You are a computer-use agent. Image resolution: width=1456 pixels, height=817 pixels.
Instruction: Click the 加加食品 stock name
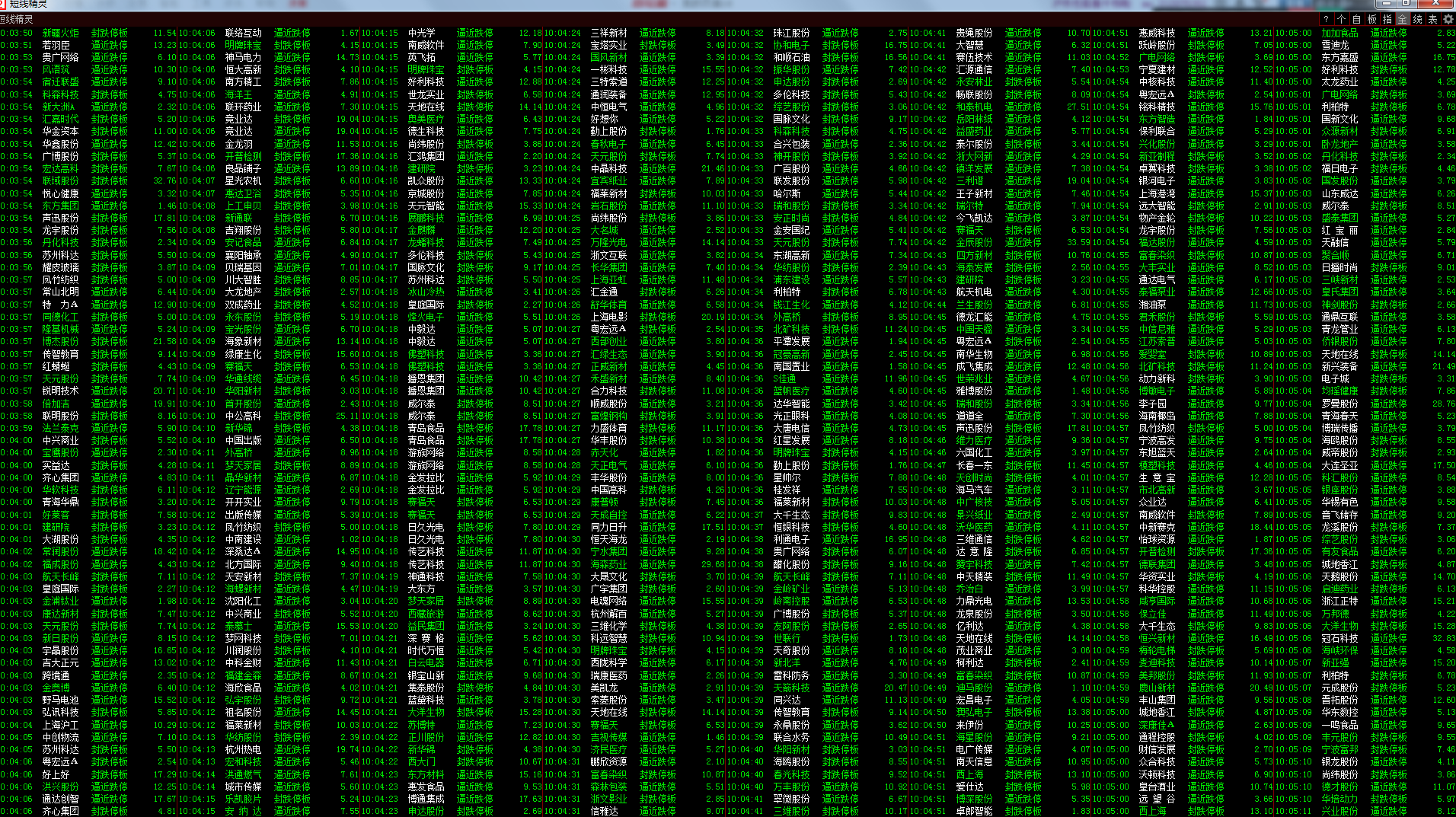click(1339, 33)
